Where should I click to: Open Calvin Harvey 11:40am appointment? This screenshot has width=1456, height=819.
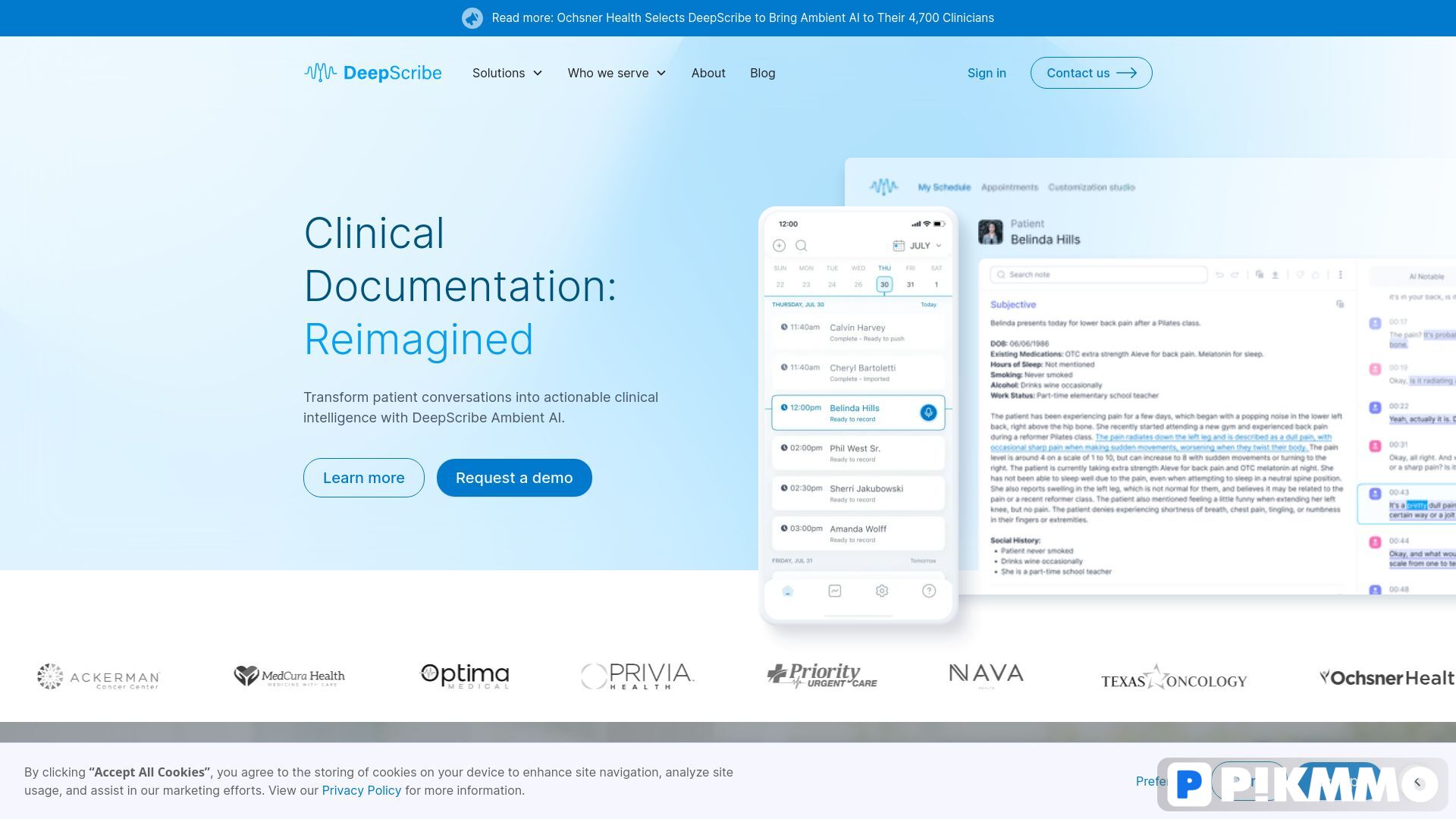point(858,332)
